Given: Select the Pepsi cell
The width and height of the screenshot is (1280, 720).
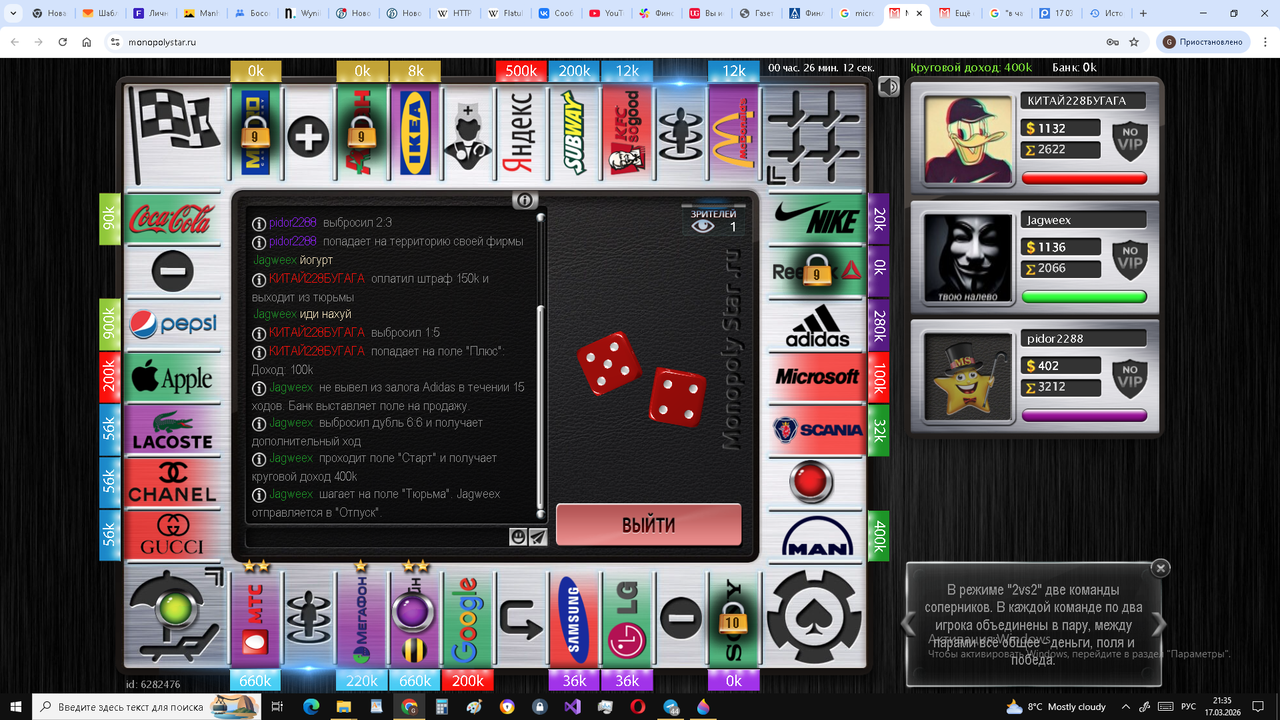Looking at the screenshot, I should 172,325.
